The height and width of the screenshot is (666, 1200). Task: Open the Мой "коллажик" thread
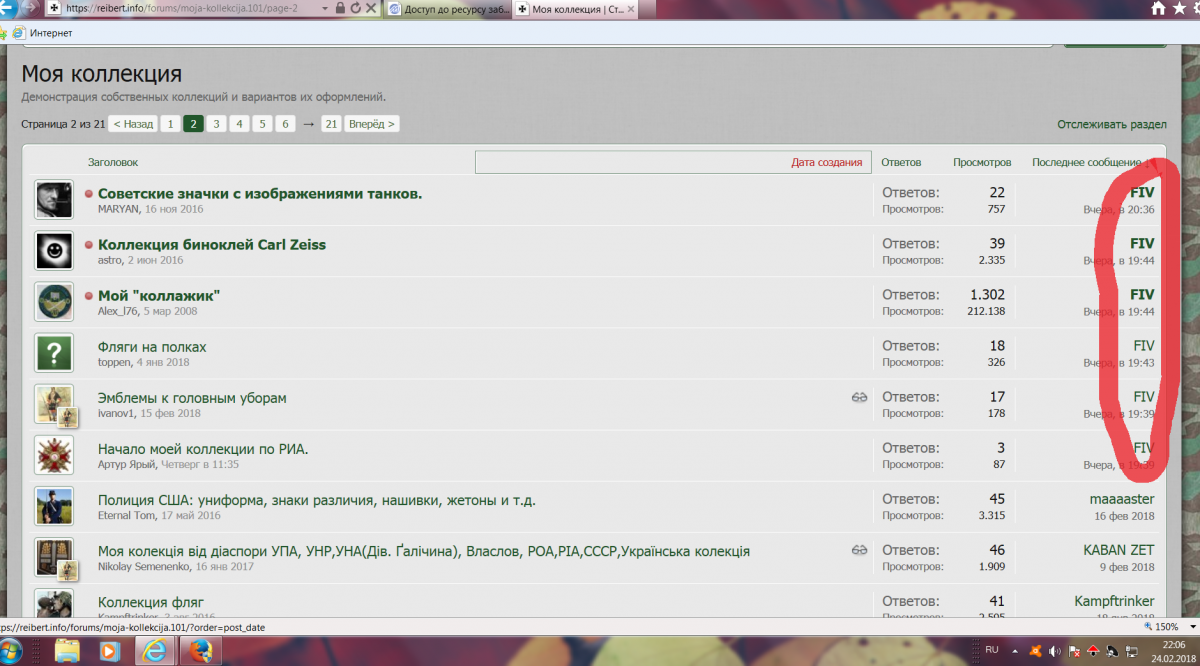coord(159,295)
